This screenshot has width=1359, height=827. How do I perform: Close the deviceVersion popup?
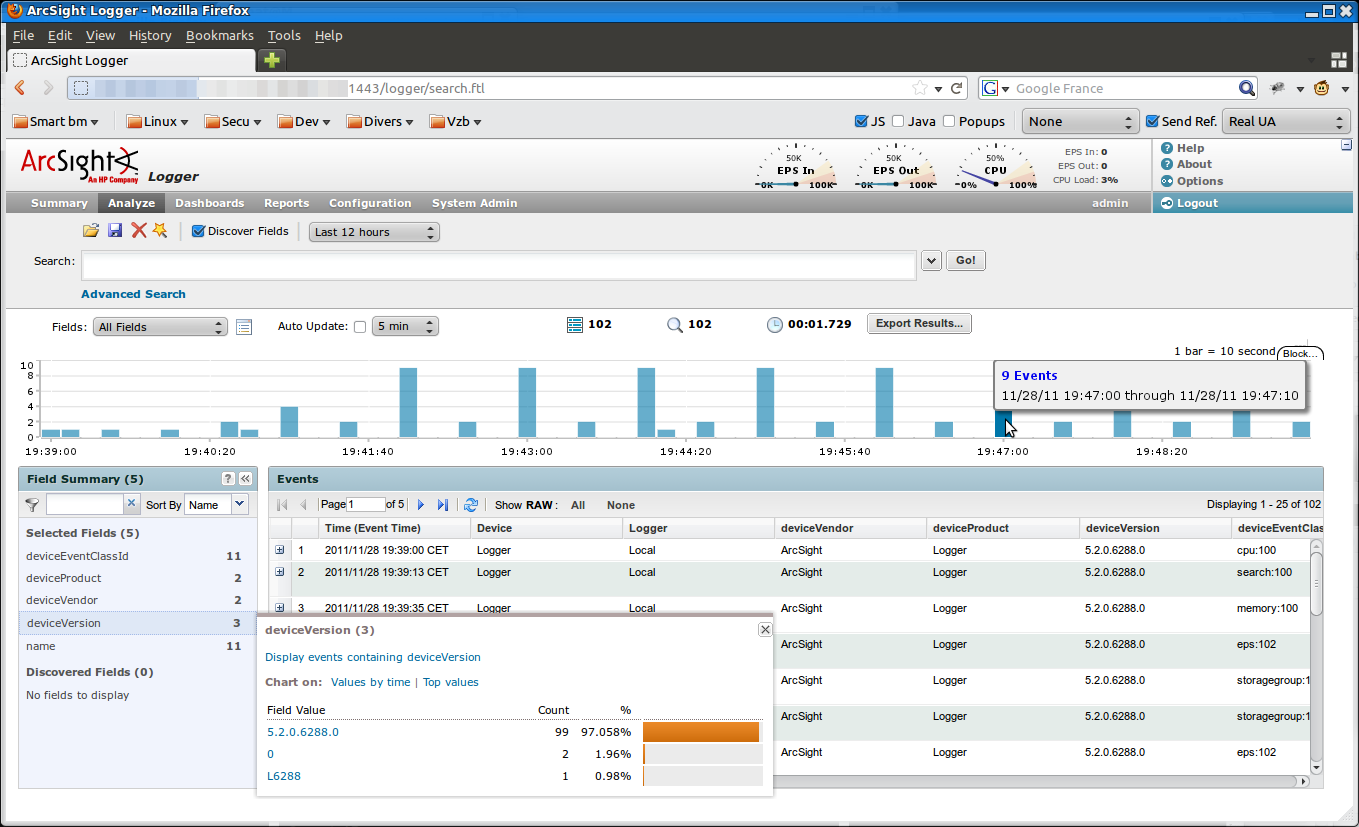point(765,629)
